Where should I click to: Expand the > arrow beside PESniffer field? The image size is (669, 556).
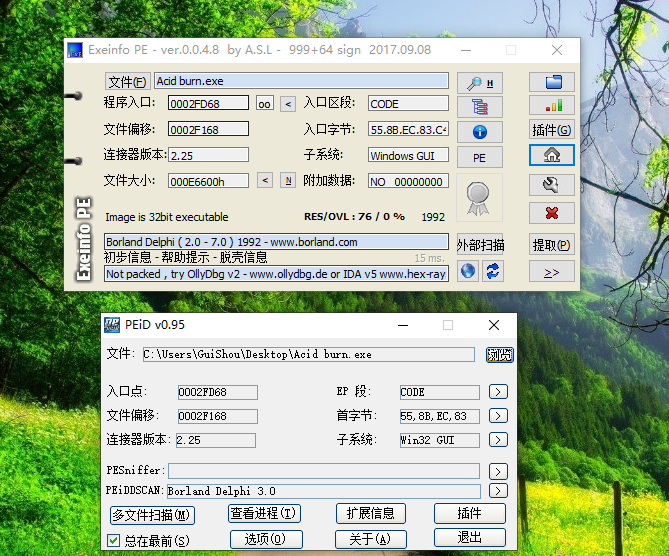[x=498, y=471]
